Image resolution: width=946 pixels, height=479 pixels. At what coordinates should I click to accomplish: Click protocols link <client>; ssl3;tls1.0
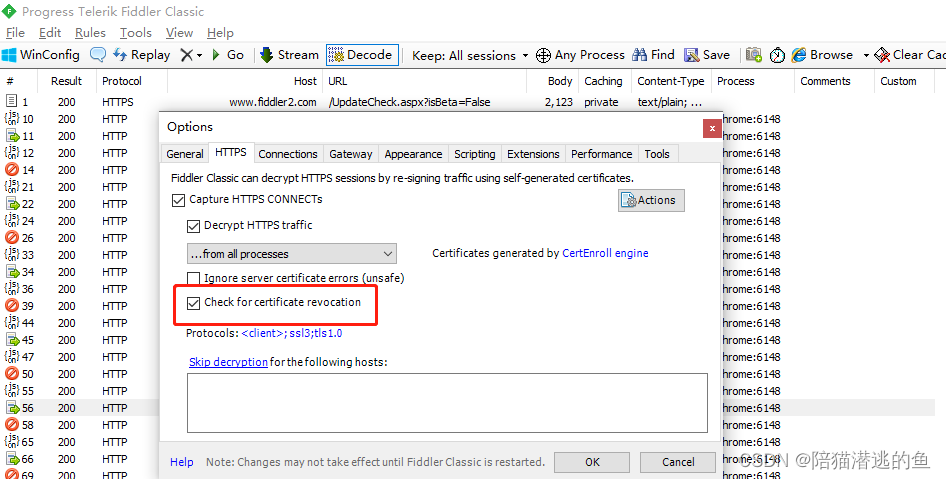[292, 333]
